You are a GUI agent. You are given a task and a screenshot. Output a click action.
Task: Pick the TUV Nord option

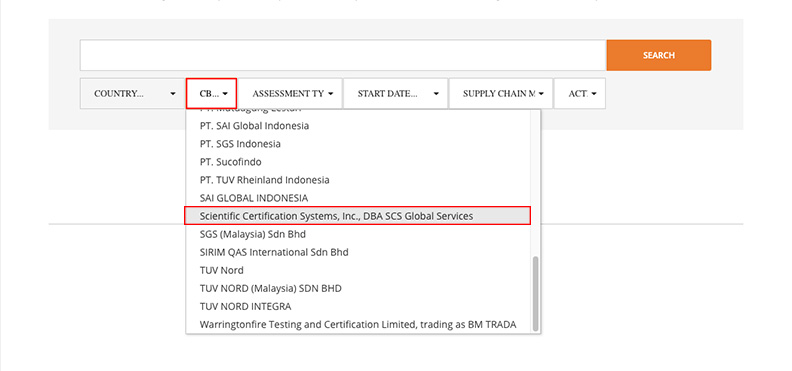[359, 270]
